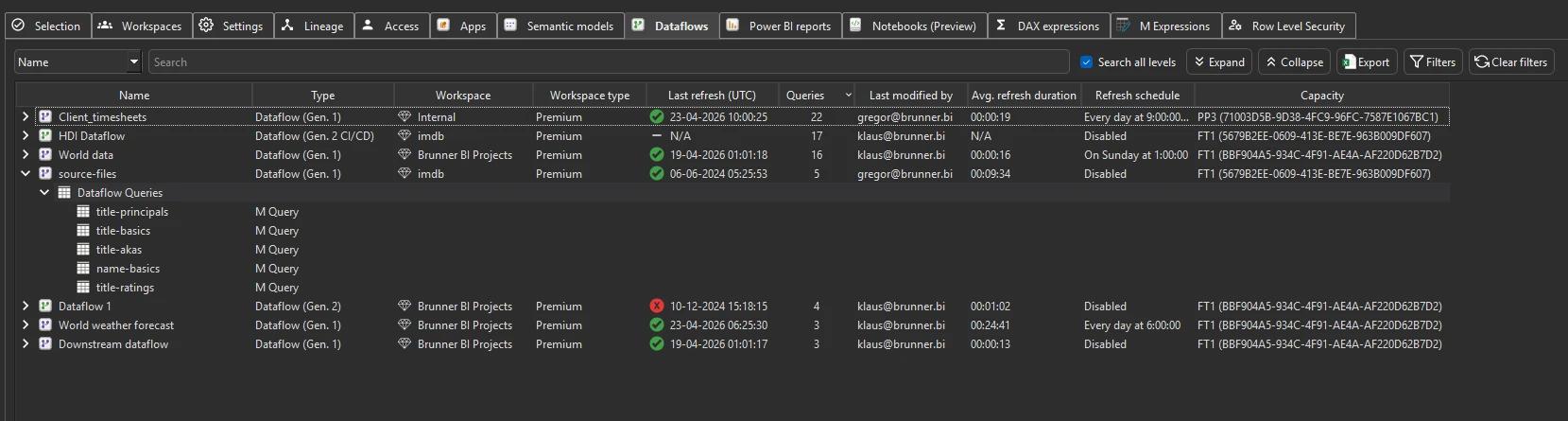1568x421 pixels.
Task: Collapse the source-files row
Action: (x=26, y=174)
